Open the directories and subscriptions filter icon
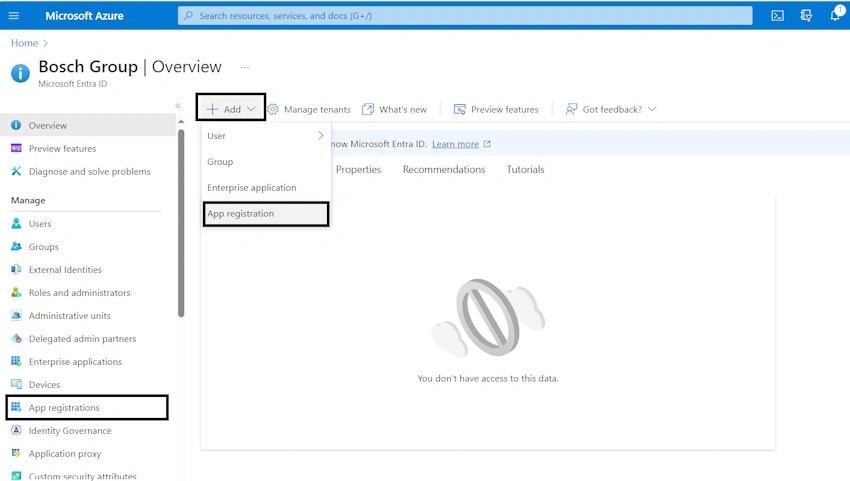 tap(806, 16)
